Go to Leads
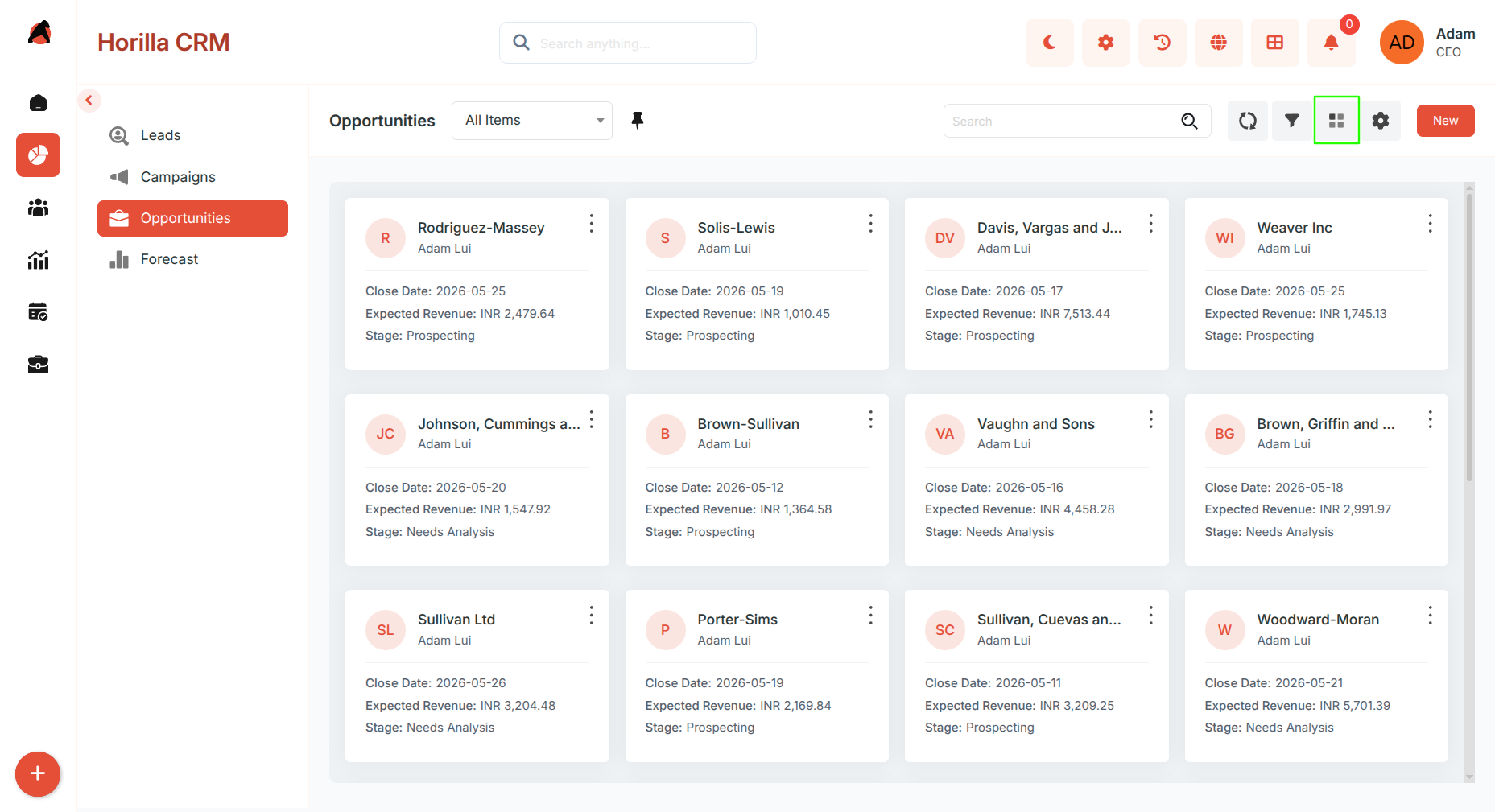This screenshot has height=812, width=1495. click(192, 135)
